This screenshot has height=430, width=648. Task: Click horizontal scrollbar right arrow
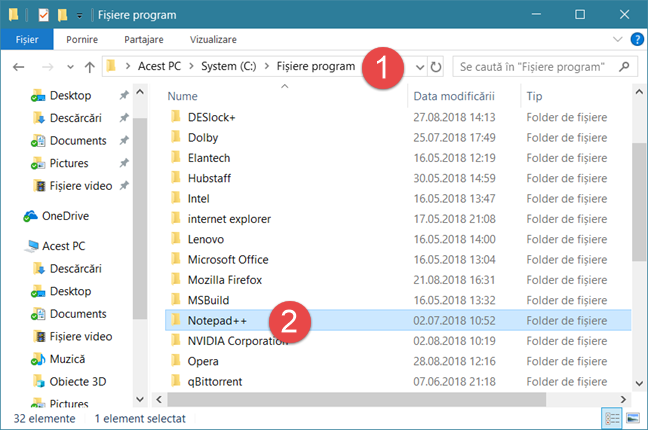click(x=623, y=399)
